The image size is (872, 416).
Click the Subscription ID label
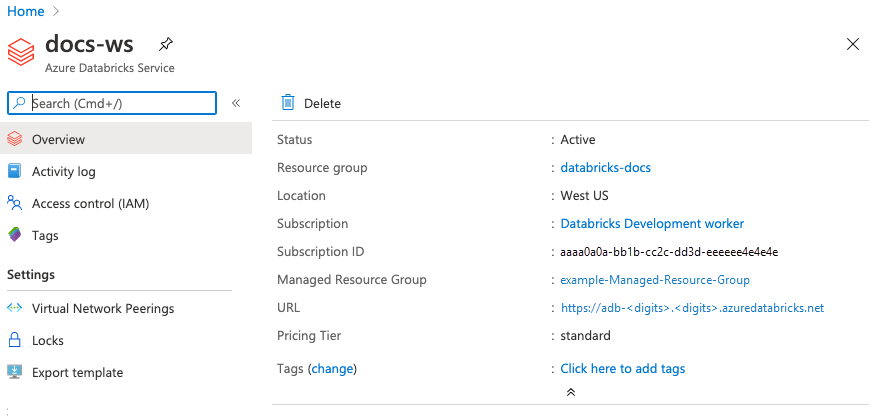321,252
